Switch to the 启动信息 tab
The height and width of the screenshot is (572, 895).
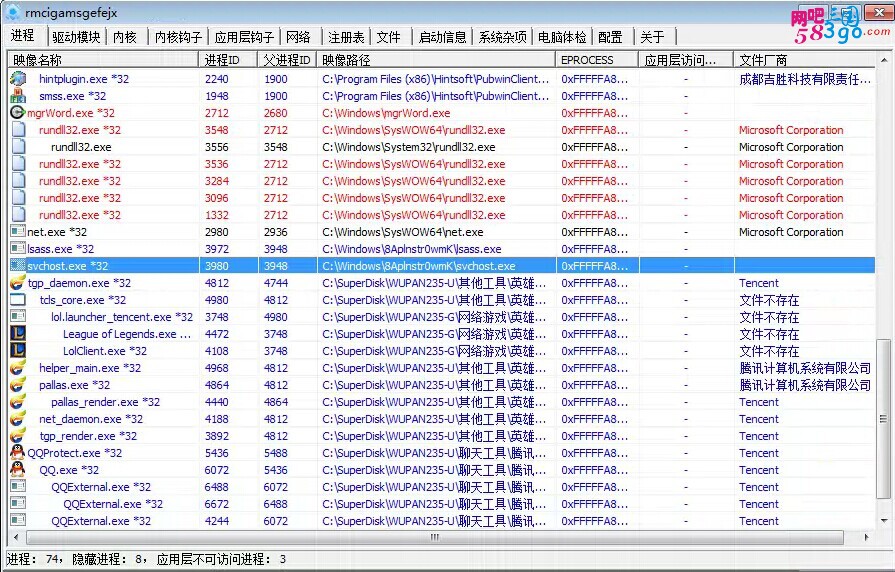click(442, 37)
